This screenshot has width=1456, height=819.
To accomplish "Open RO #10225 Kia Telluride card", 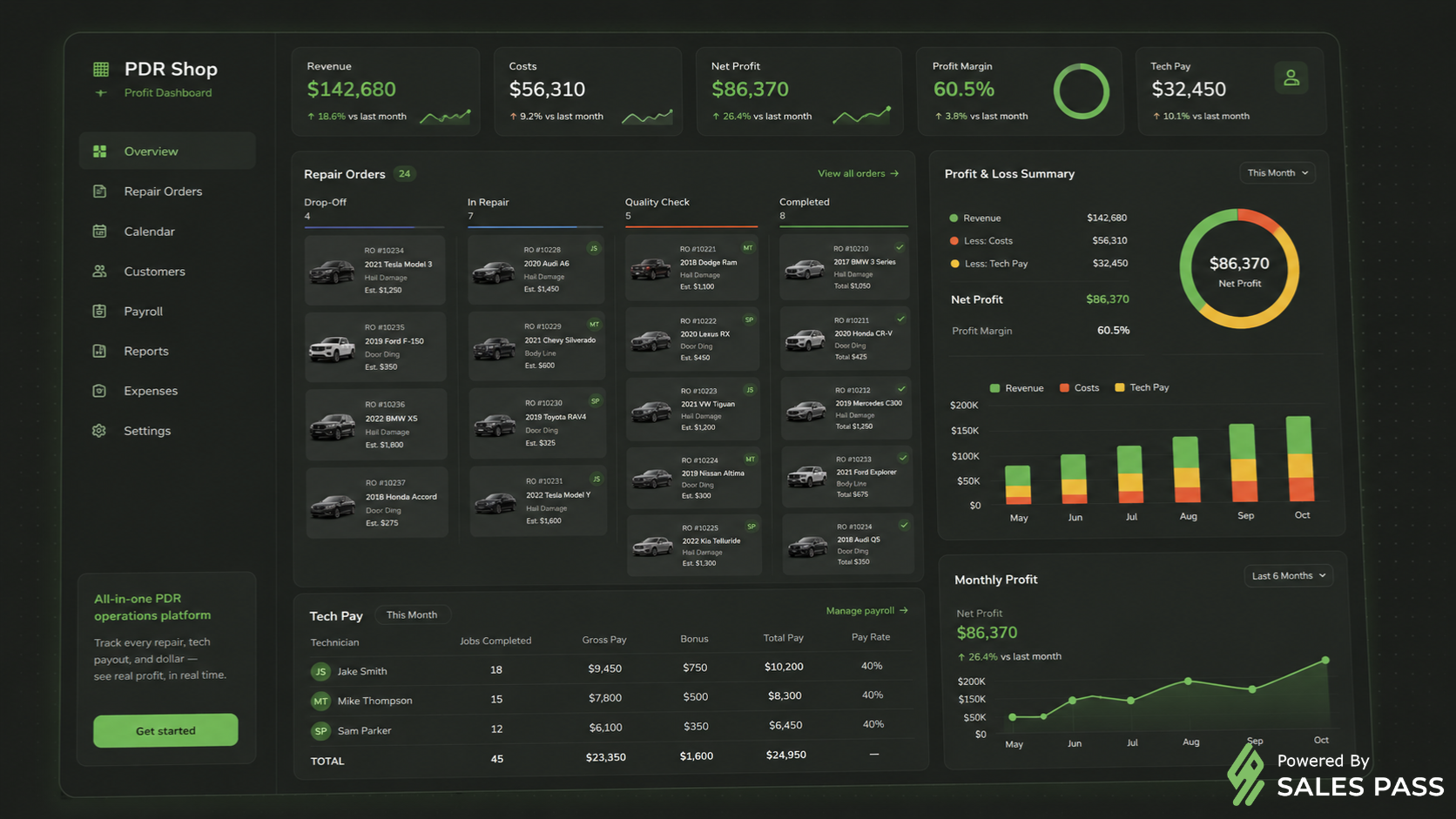I will pos(694,545).
